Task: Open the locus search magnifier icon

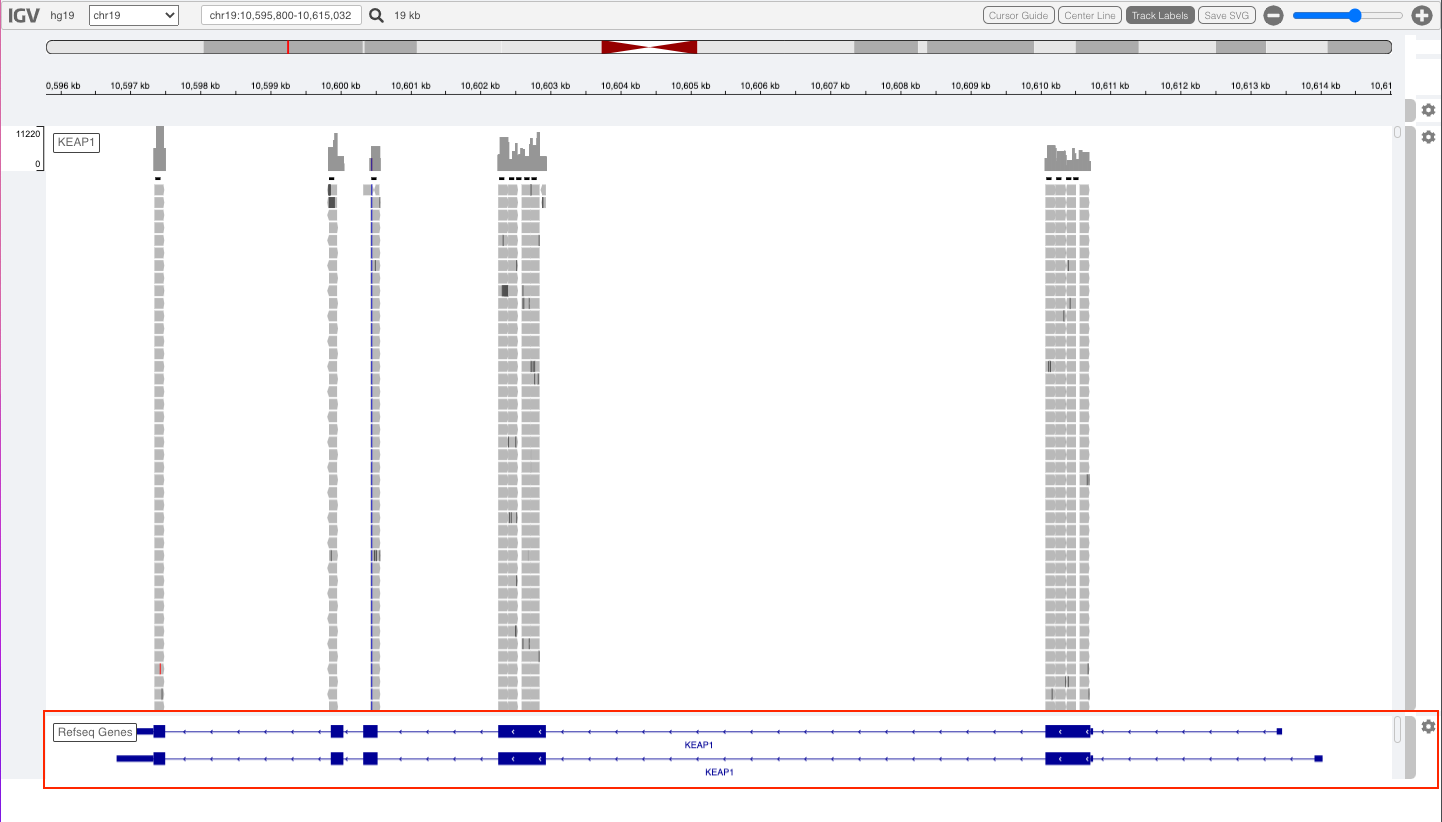Action: click(374, 15)
